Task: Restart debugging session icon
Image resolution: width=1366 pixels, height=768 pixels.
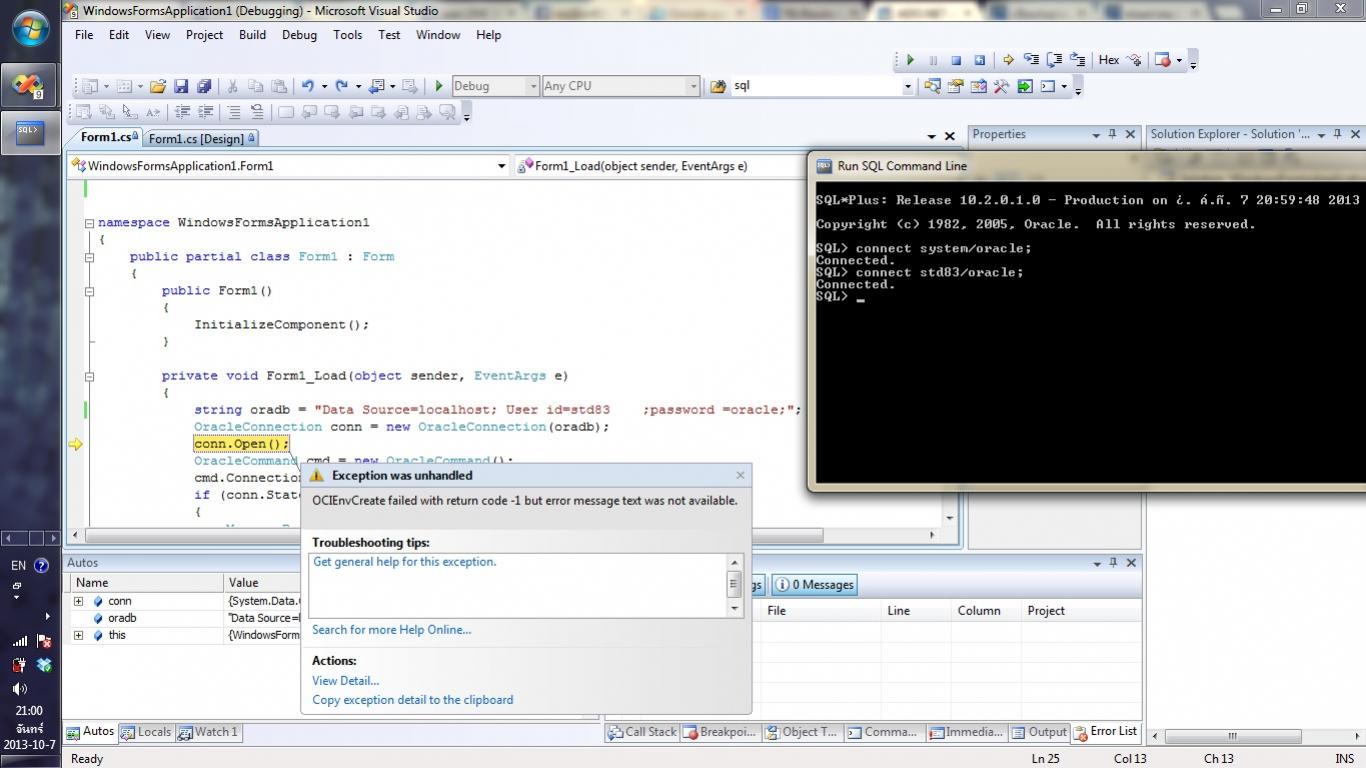Action: (x=980, y=60)
